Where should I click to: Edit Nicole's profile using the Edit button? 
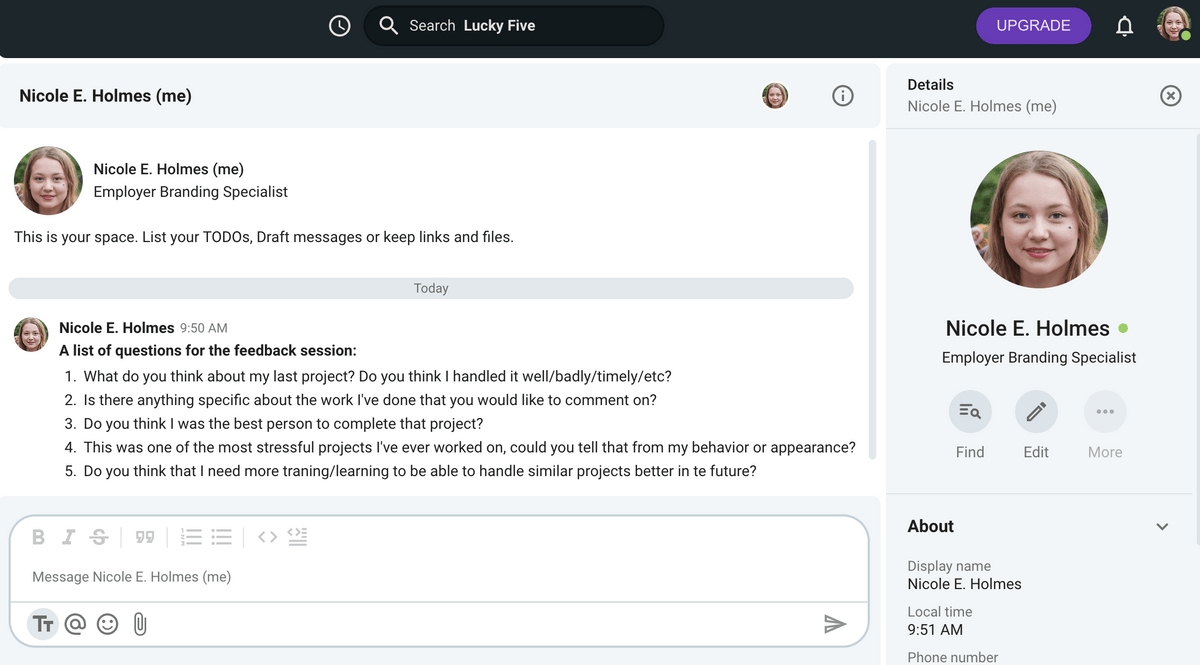[x=1035, y=411]
